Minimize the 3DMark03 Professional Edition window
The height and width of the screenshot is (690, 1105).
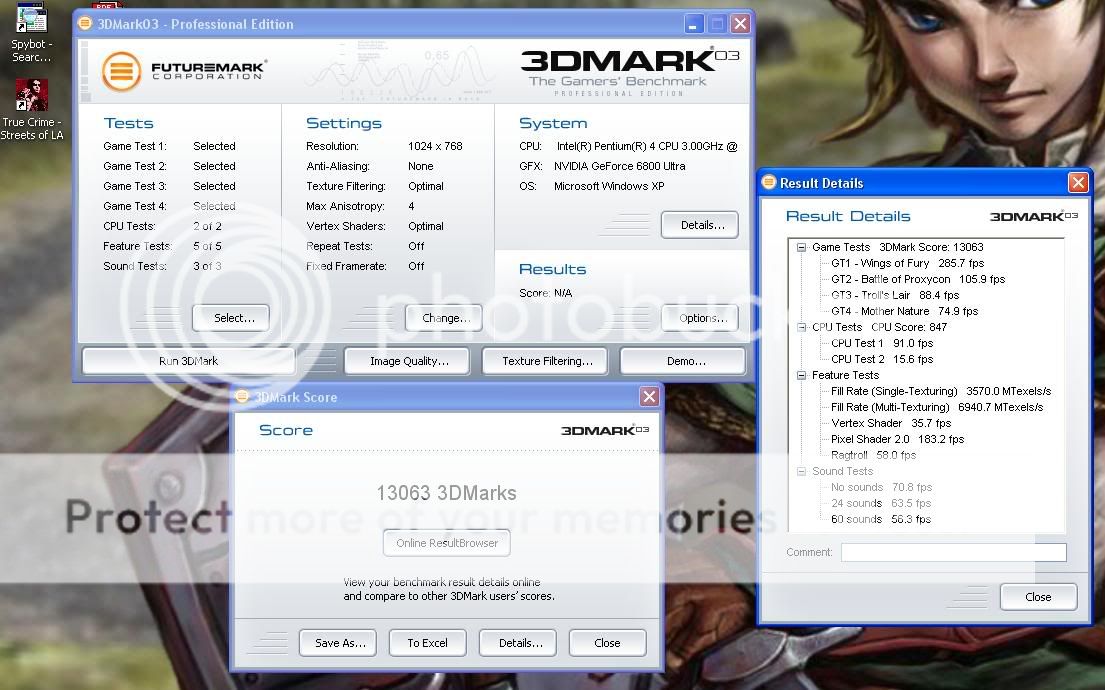tap(693, 24)
